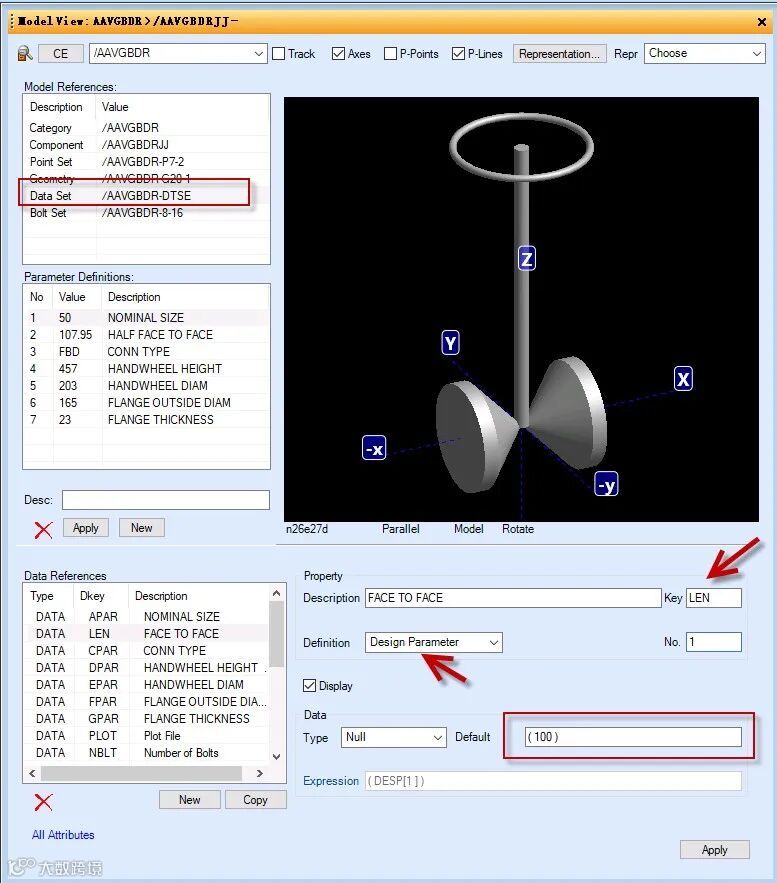Click the Y axis label in 3D view
This screenshot has height=883, width=777.
[x=450, y=342]
